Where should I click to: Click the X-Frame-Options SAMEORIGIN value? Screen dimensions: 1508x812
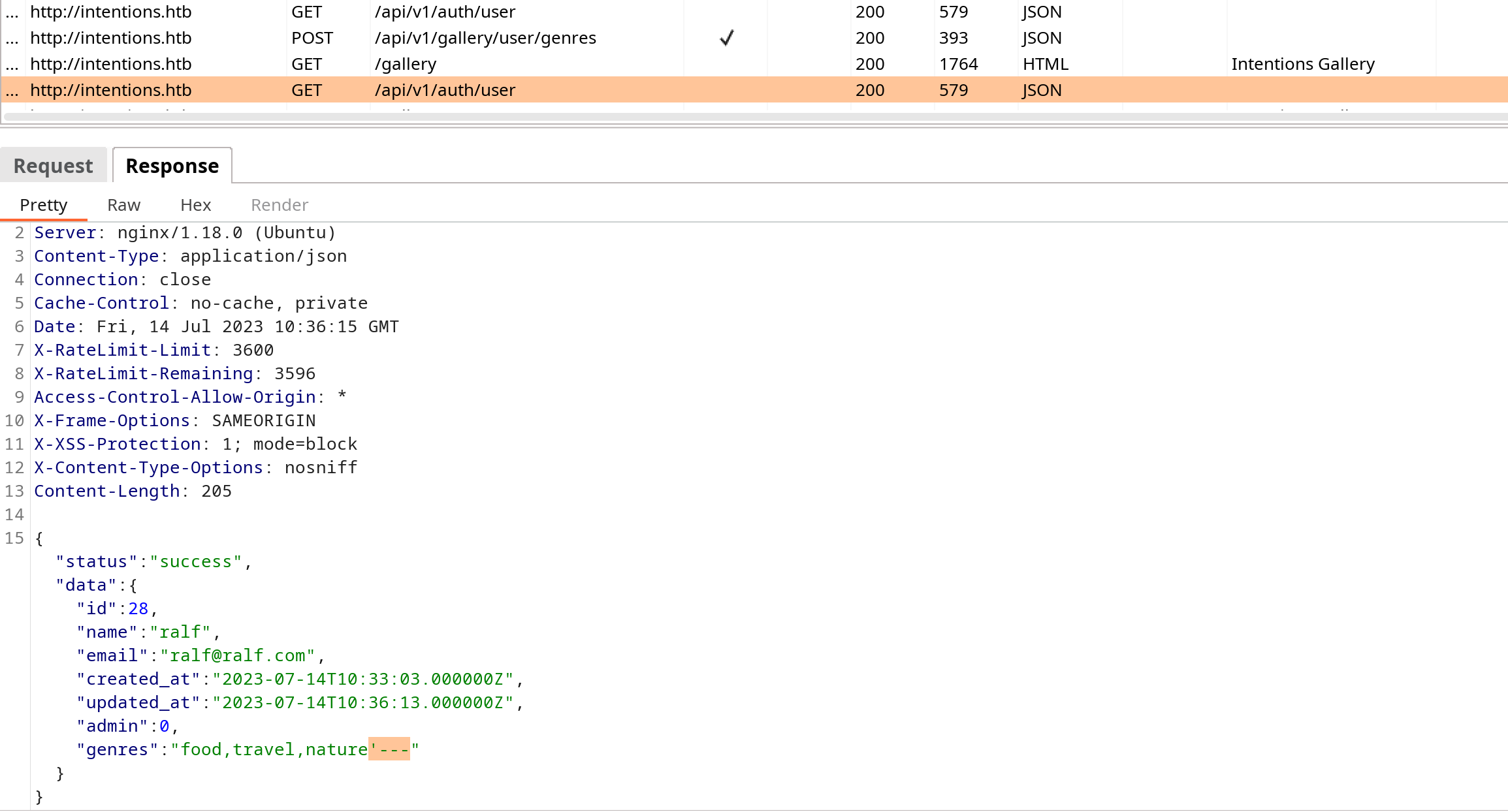[x=264, y=421]
